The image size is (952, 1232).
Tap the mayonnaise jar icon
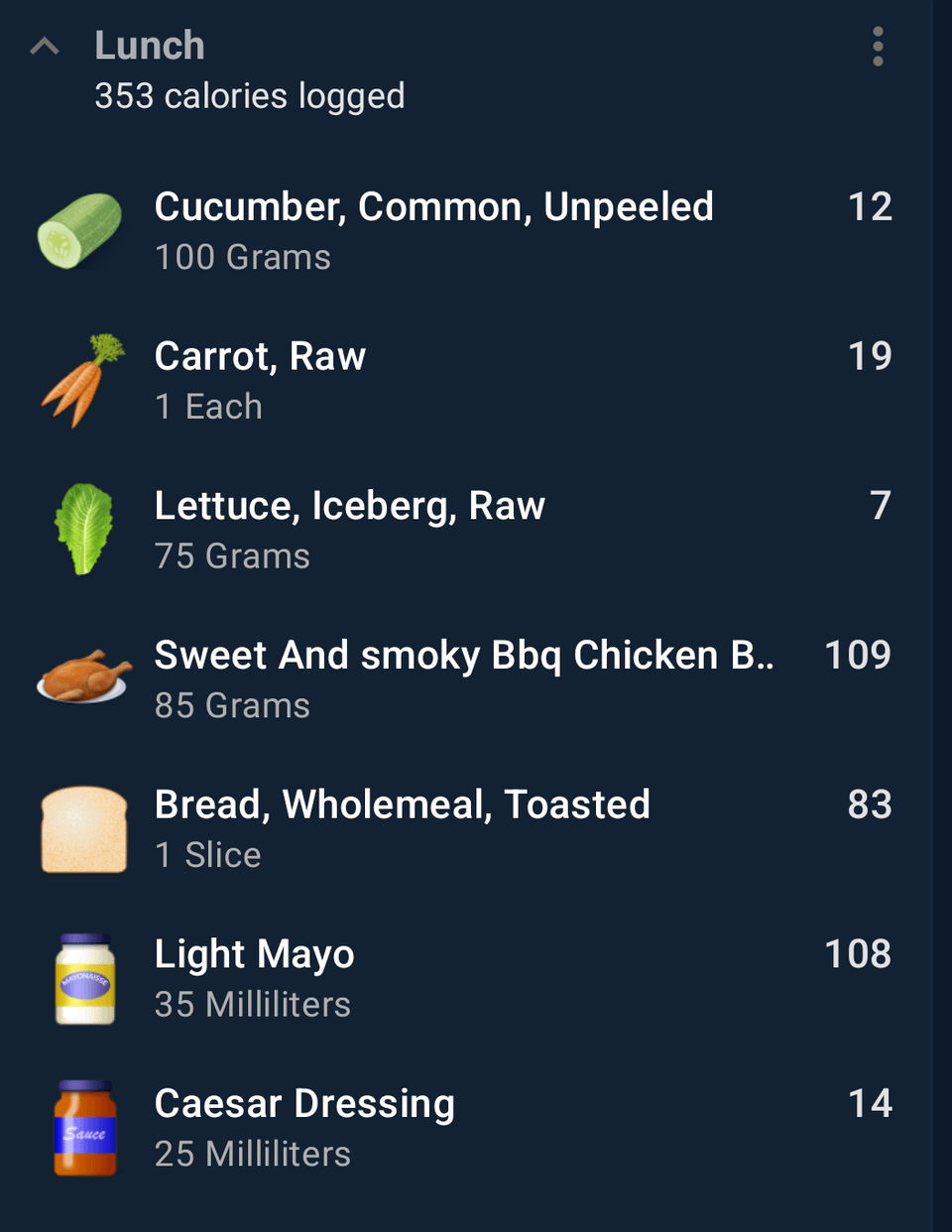[x=85, y=978]
